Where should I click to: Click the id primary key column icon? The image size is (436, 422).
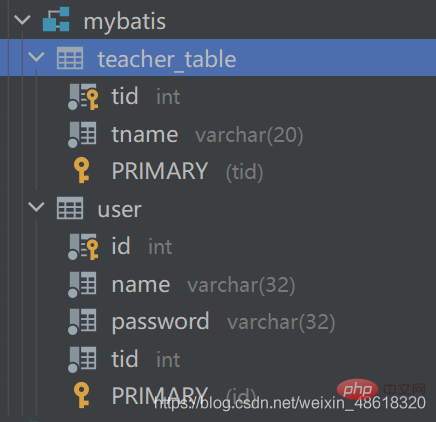(83, 247)
